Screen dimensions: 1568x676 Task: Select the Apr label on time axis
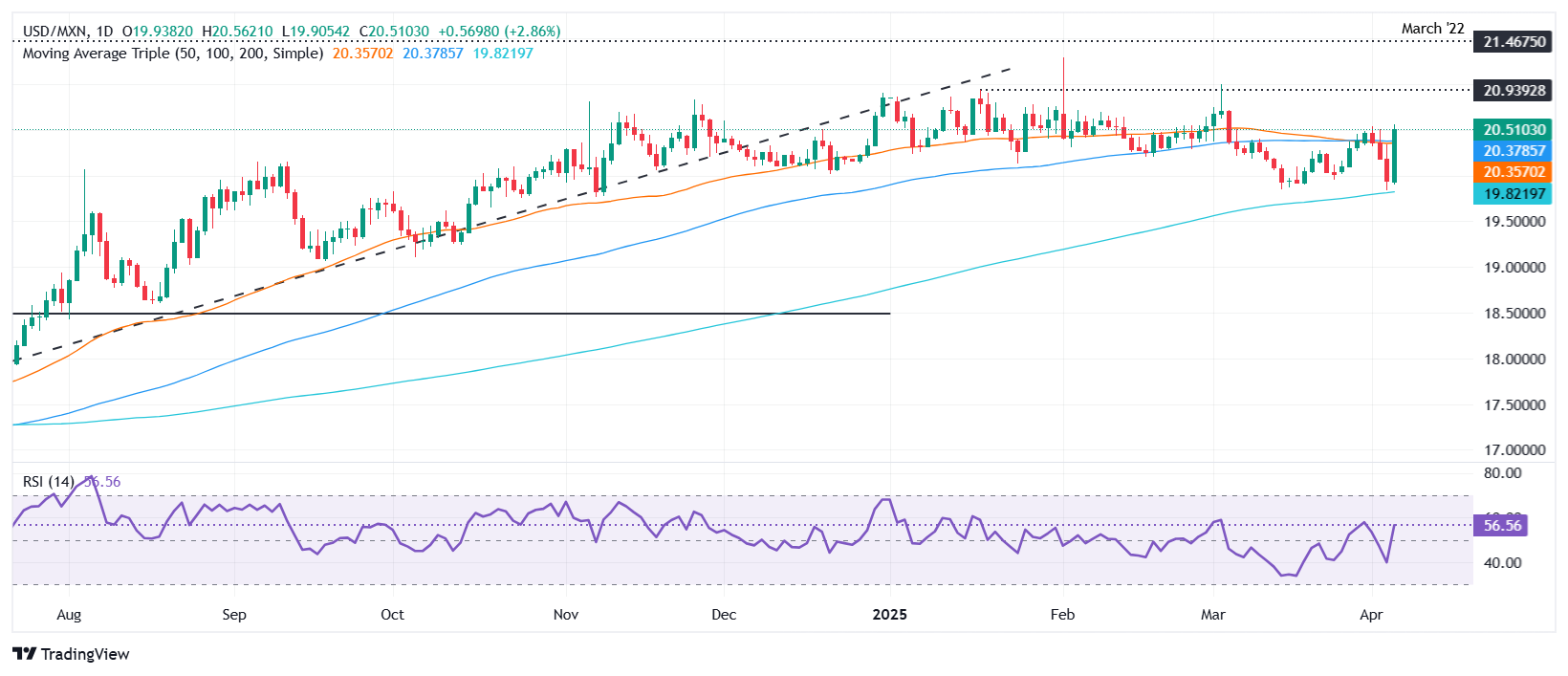coord(1371,615)
